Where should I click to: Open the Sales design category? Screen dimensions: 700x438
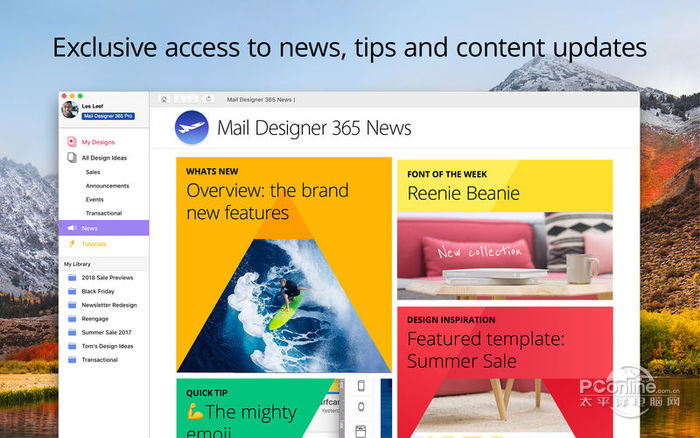(x=93, y=172)
